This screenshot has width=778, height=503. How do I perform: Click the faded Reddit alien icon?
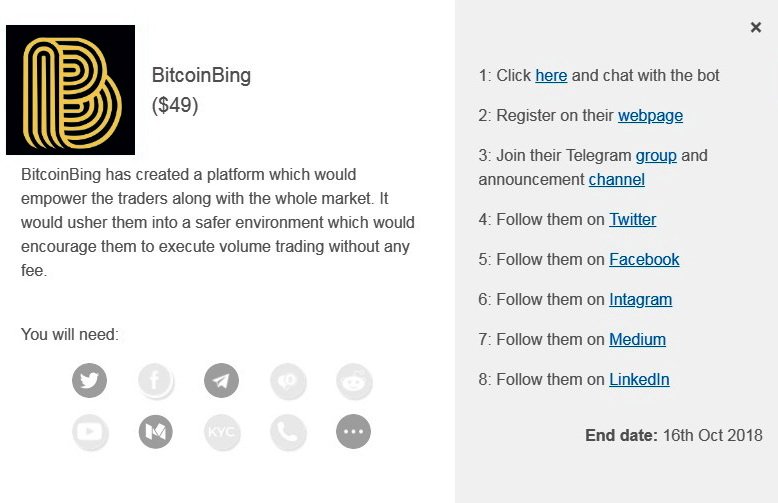click(354, 381)
